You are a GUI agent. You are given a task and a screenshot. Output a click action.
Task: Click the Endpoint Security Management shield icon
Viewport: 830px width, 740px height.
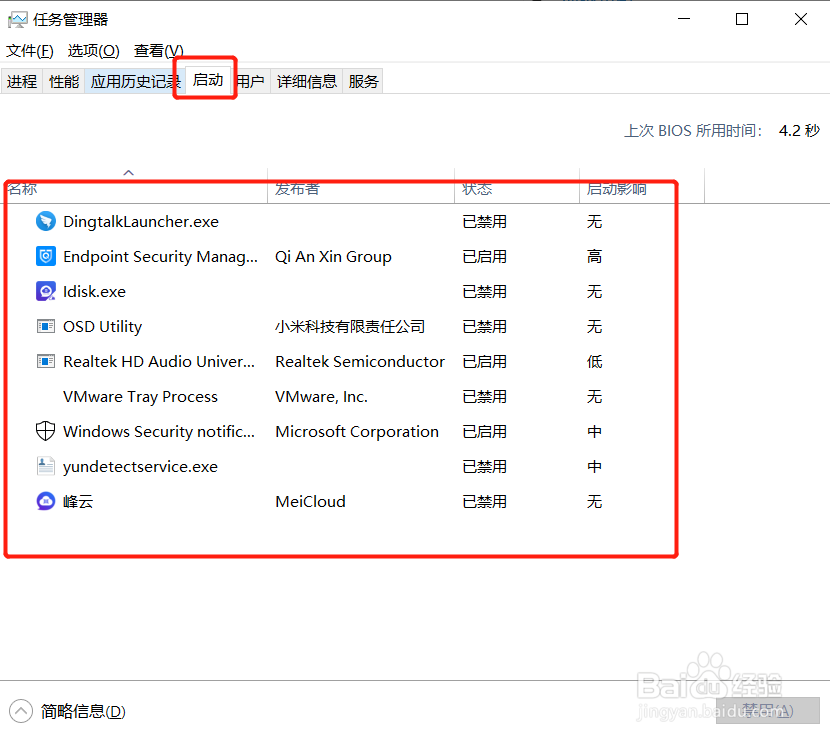(45, 256)
